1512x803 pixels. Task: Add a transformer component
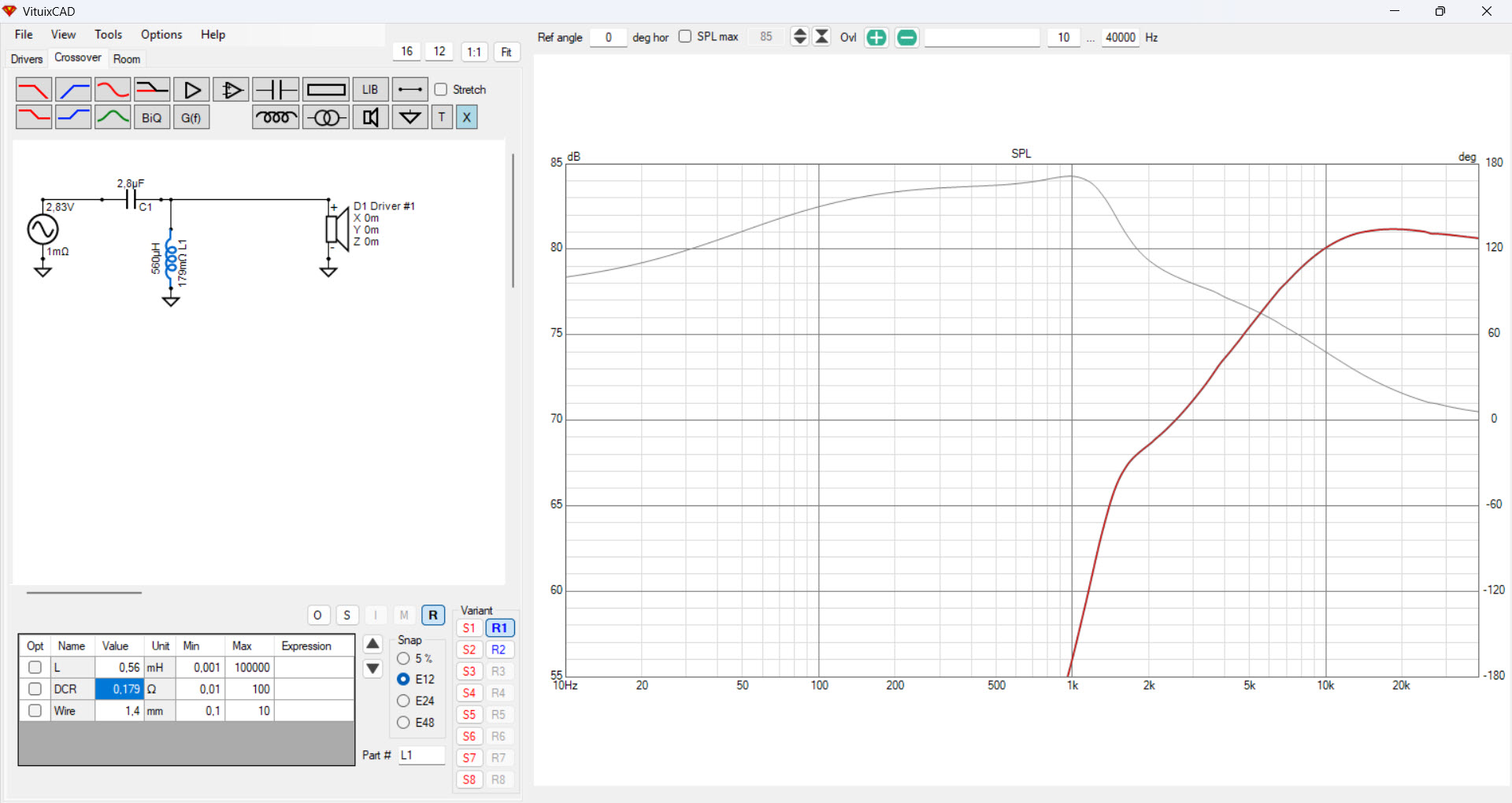325,117
